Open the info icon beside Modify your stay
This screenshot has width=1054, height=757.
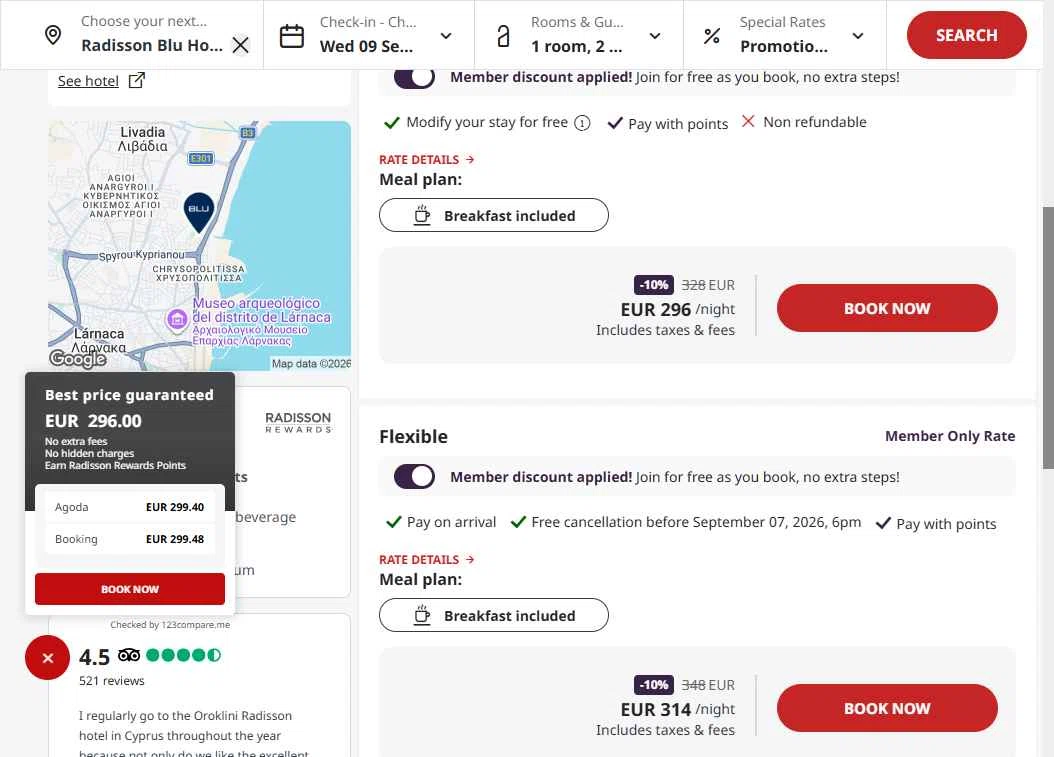point(582,123)
